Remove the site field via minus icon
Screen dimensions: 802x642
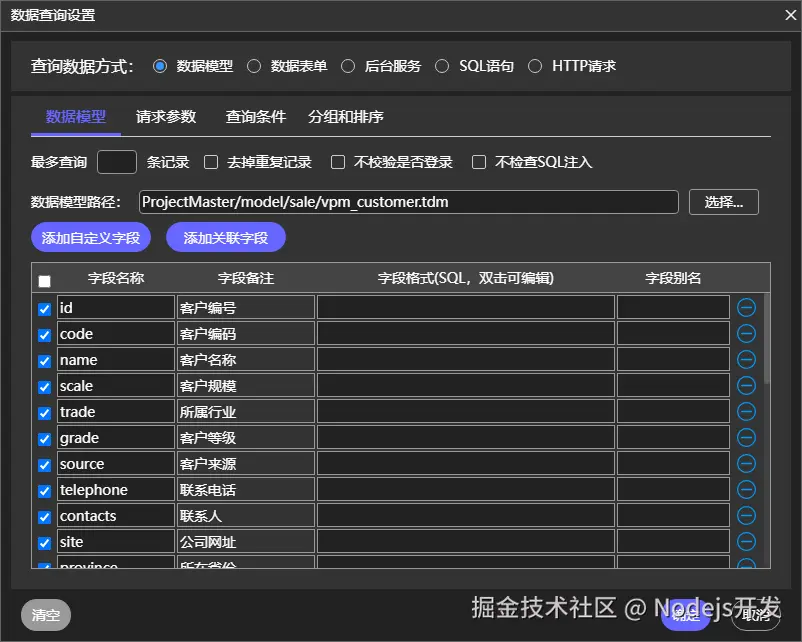(x=746, y=541)
